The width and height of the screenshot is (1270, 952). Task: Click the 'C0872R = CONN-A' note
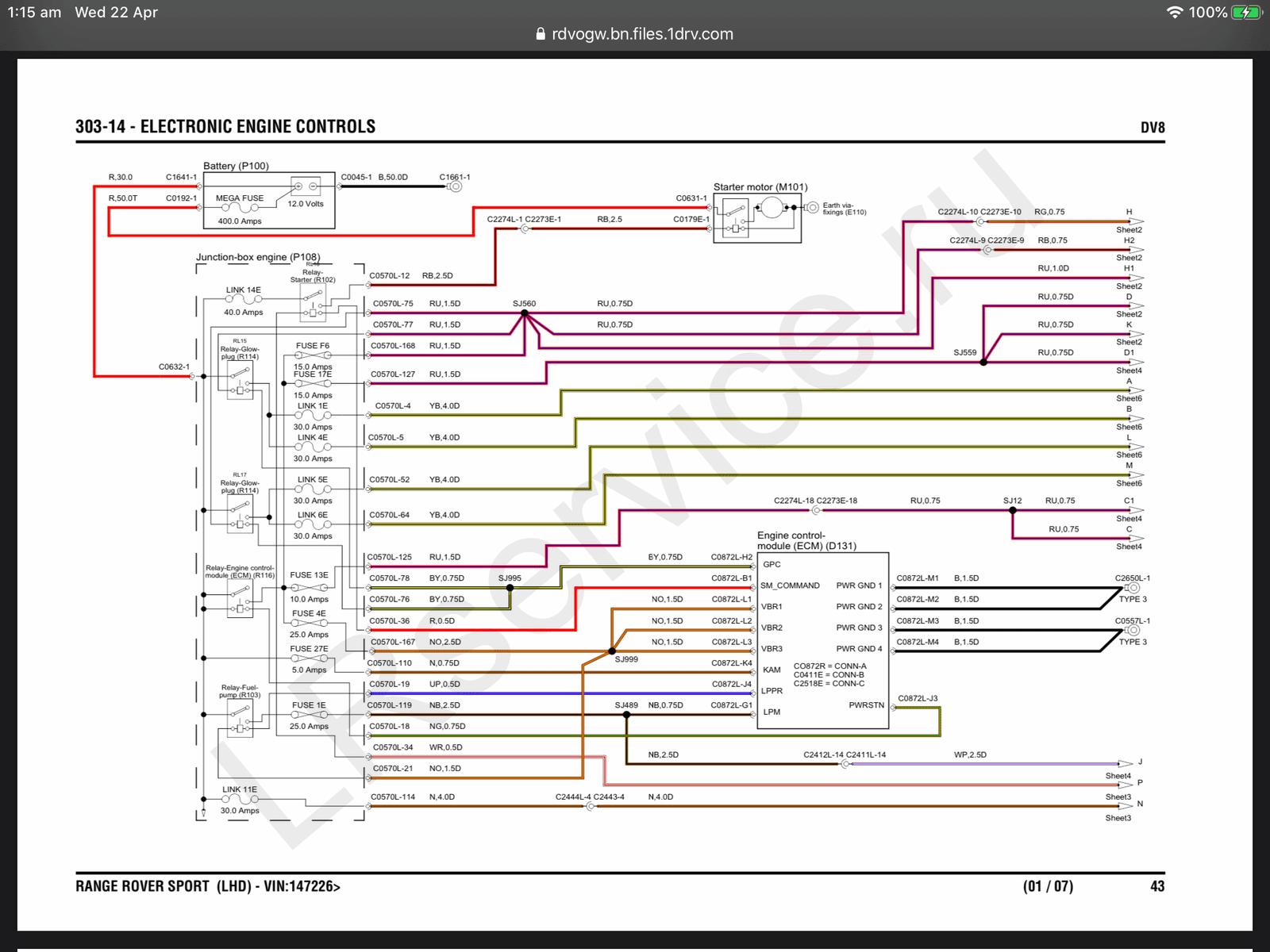tap(829, 666)
